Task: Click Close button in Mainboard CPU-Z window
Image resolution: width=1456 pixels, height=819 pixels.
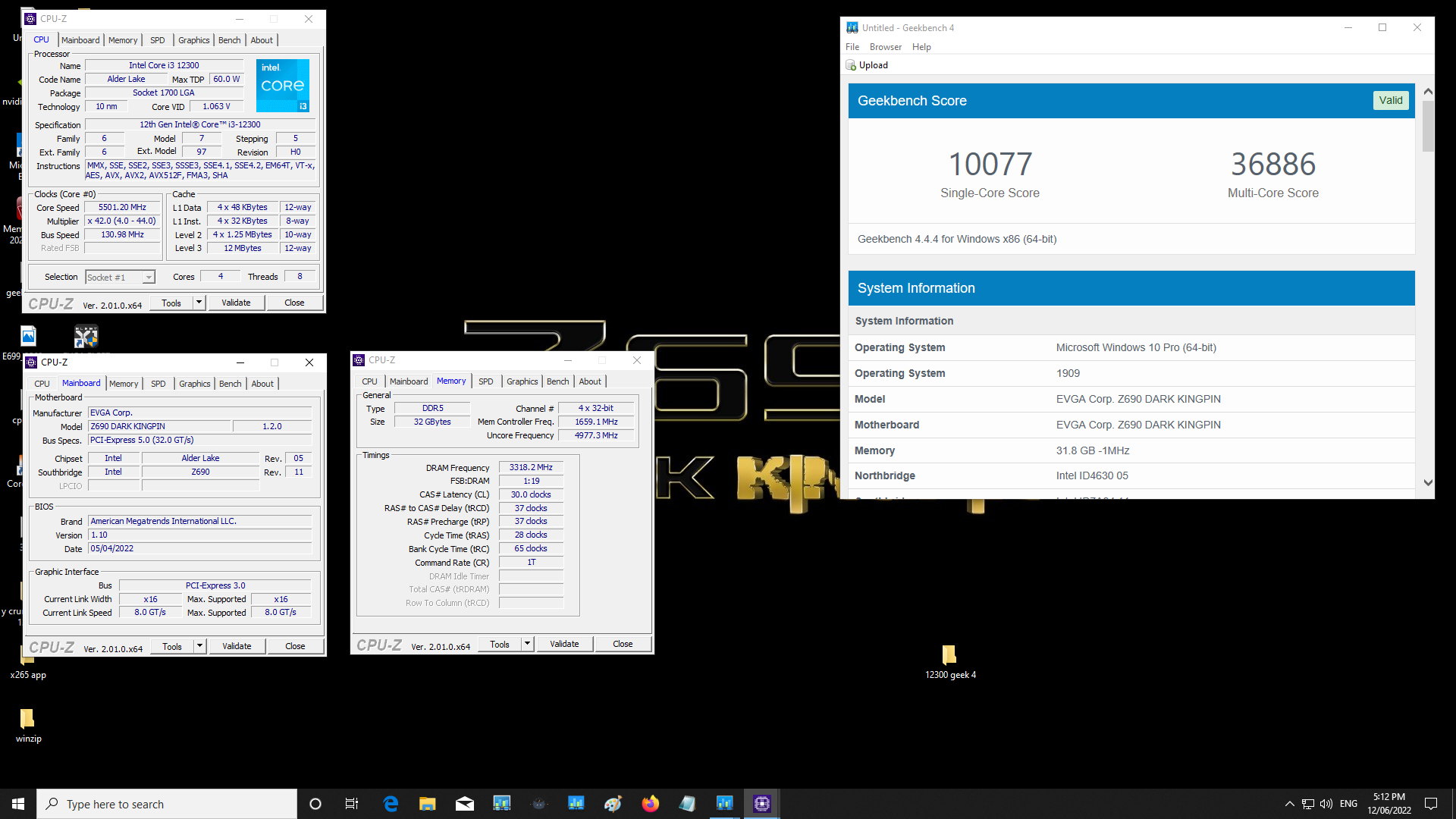Action: pyautogui.click(x=295, y=646)
